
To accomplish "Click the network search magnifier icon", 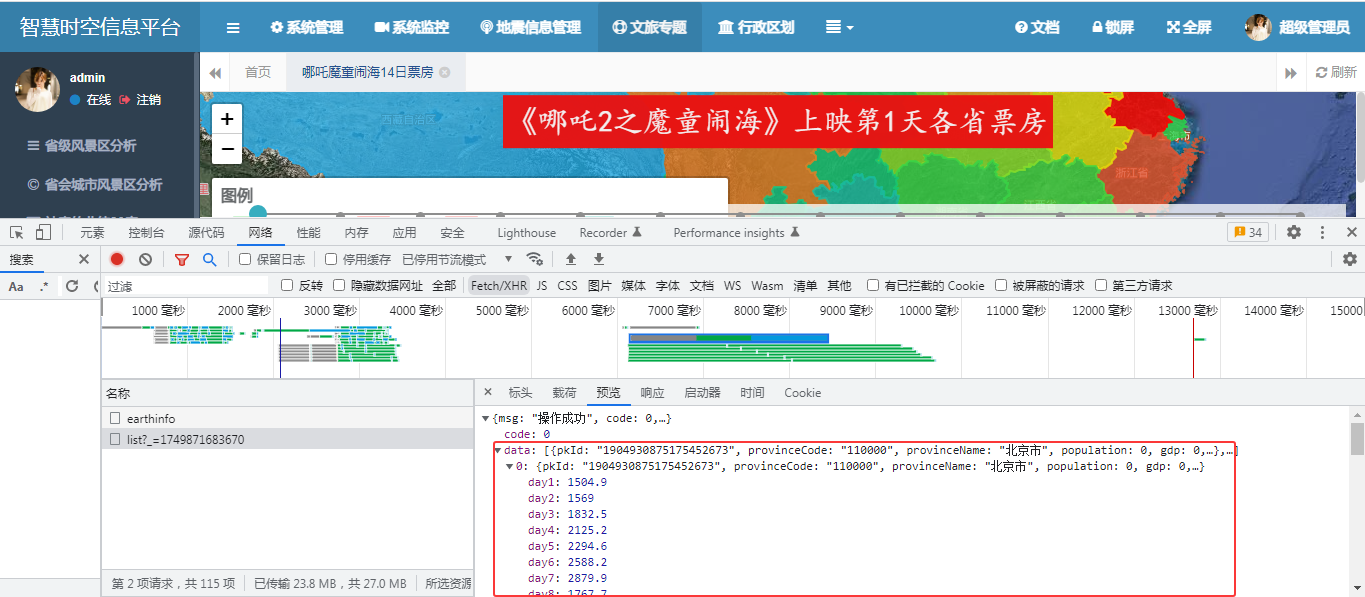I will pyautogui.click(x=209, y=259).
